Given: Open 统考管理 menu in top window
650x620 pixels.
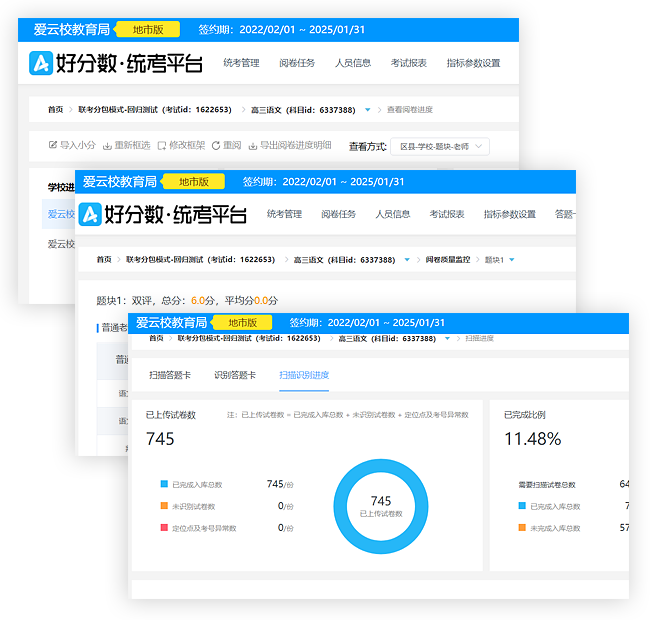Looking at the screenshot, I should 241,63.
